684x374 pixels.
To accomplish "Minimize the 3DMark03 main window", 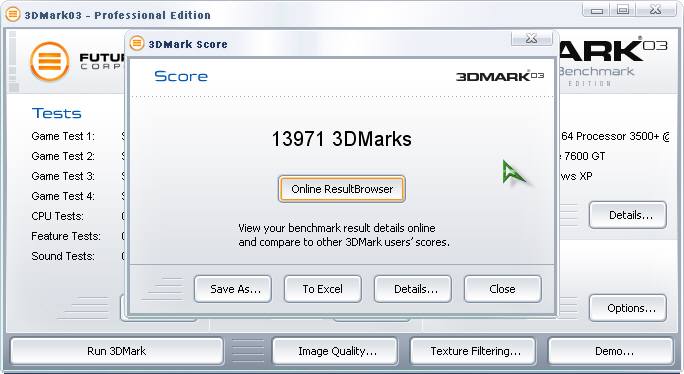I will pyautogui.click(x=596, y=10).
